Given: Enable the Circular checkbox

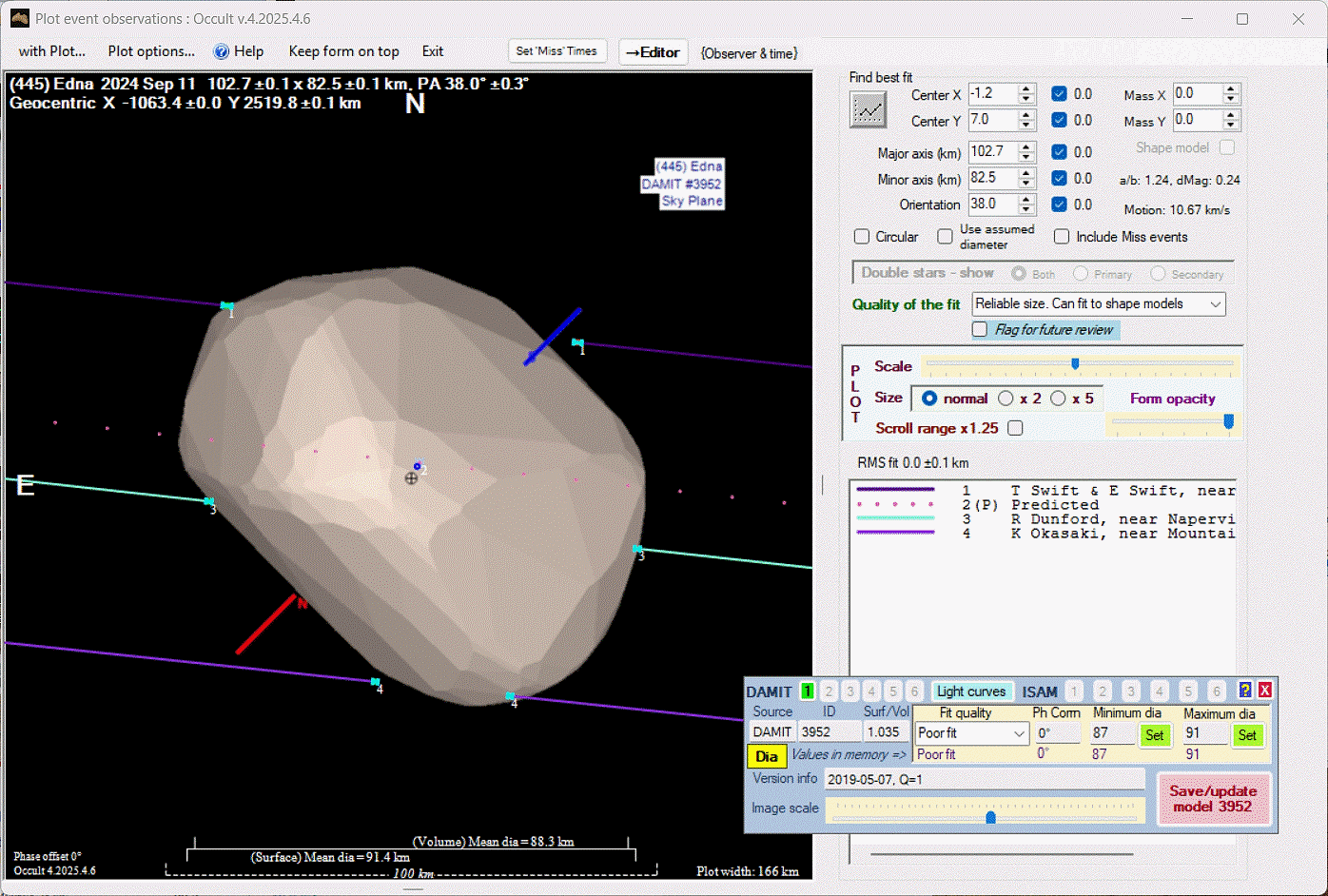Looking at the screenshot, I should (862, 237).
